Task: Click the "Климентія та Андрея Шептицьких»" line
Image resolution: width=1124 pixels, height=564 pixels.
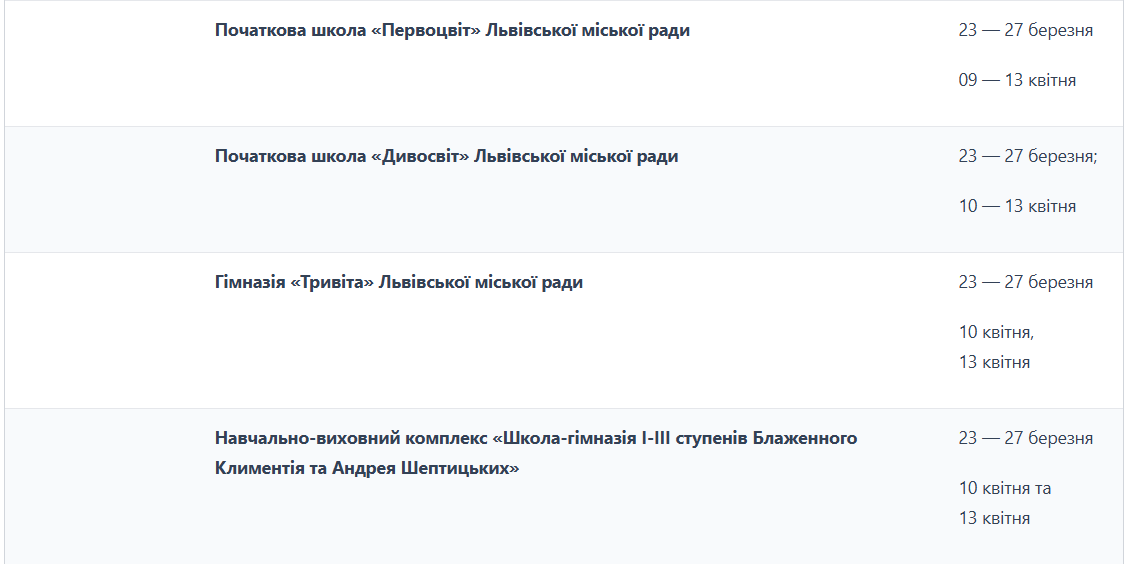Action: (x=367, y=468)
